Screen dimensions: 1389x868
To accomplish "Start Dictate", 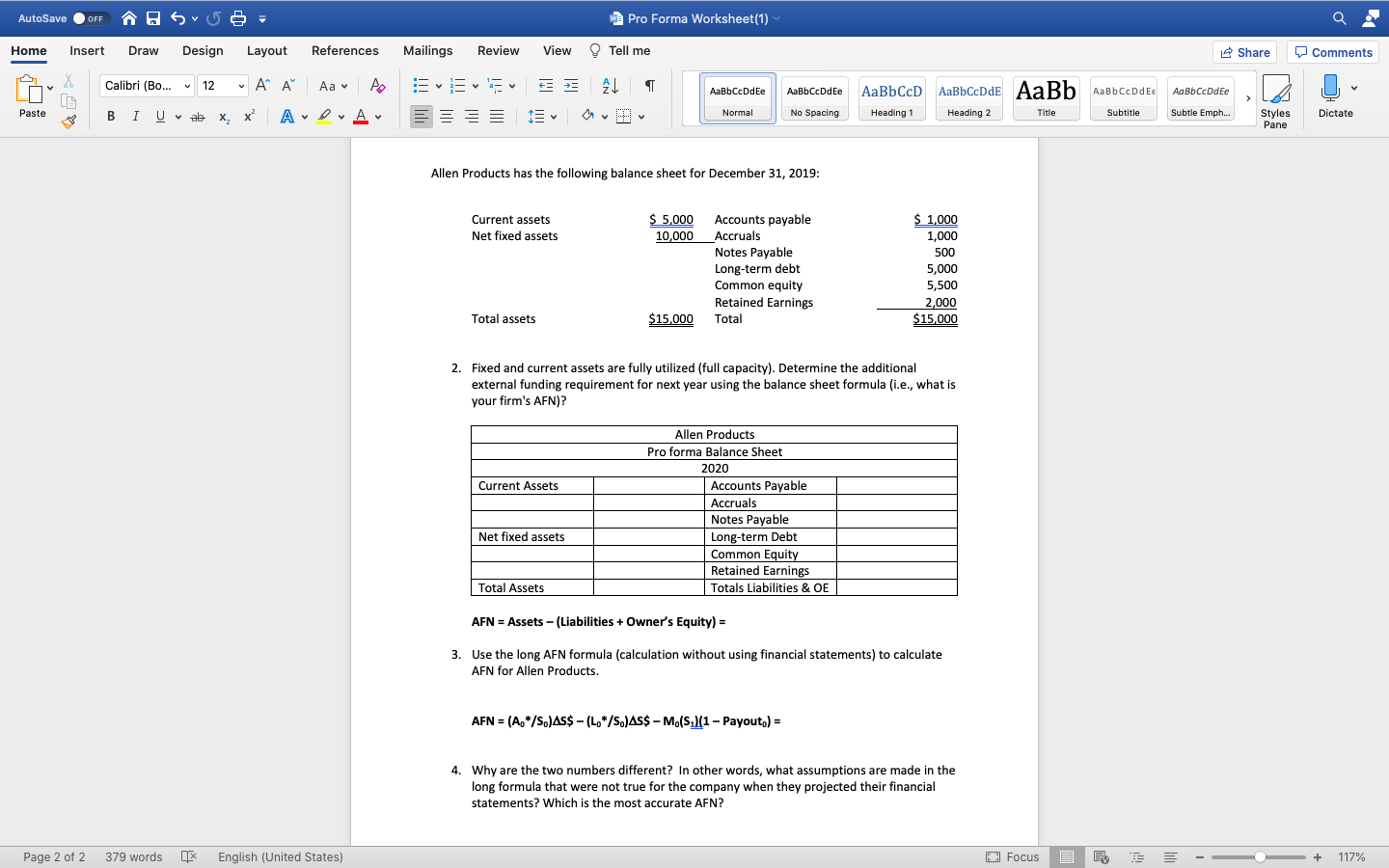I will 1336,96.
